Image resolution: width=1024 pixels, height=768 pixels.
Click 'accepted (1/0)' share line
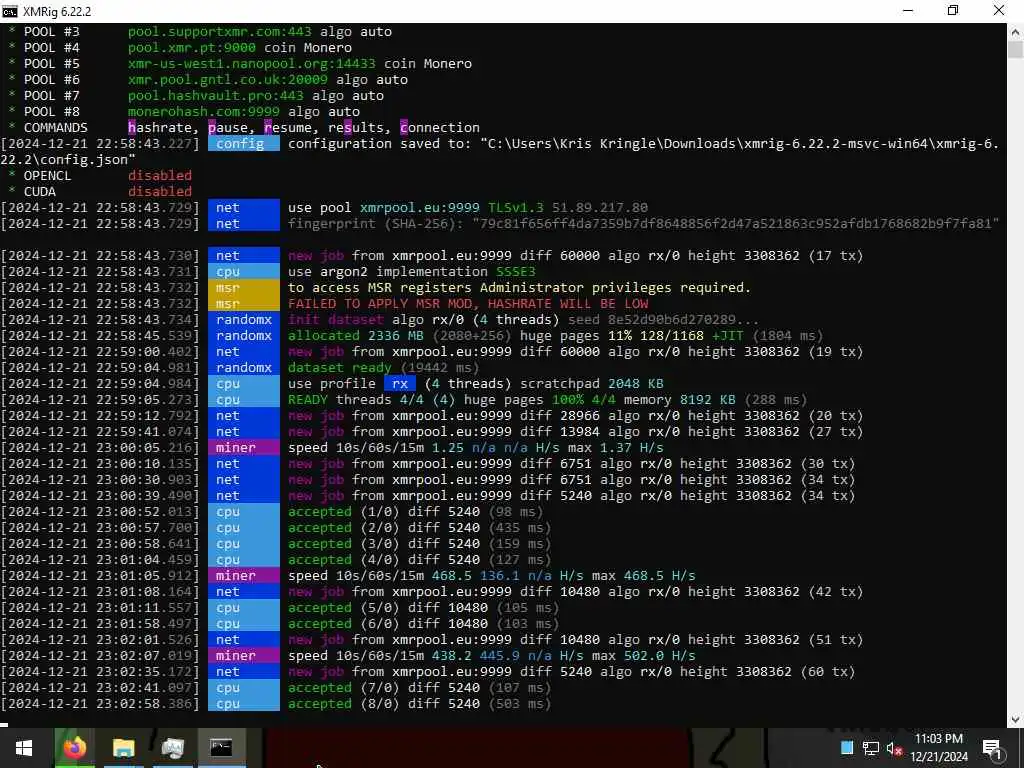pos(415,512)
